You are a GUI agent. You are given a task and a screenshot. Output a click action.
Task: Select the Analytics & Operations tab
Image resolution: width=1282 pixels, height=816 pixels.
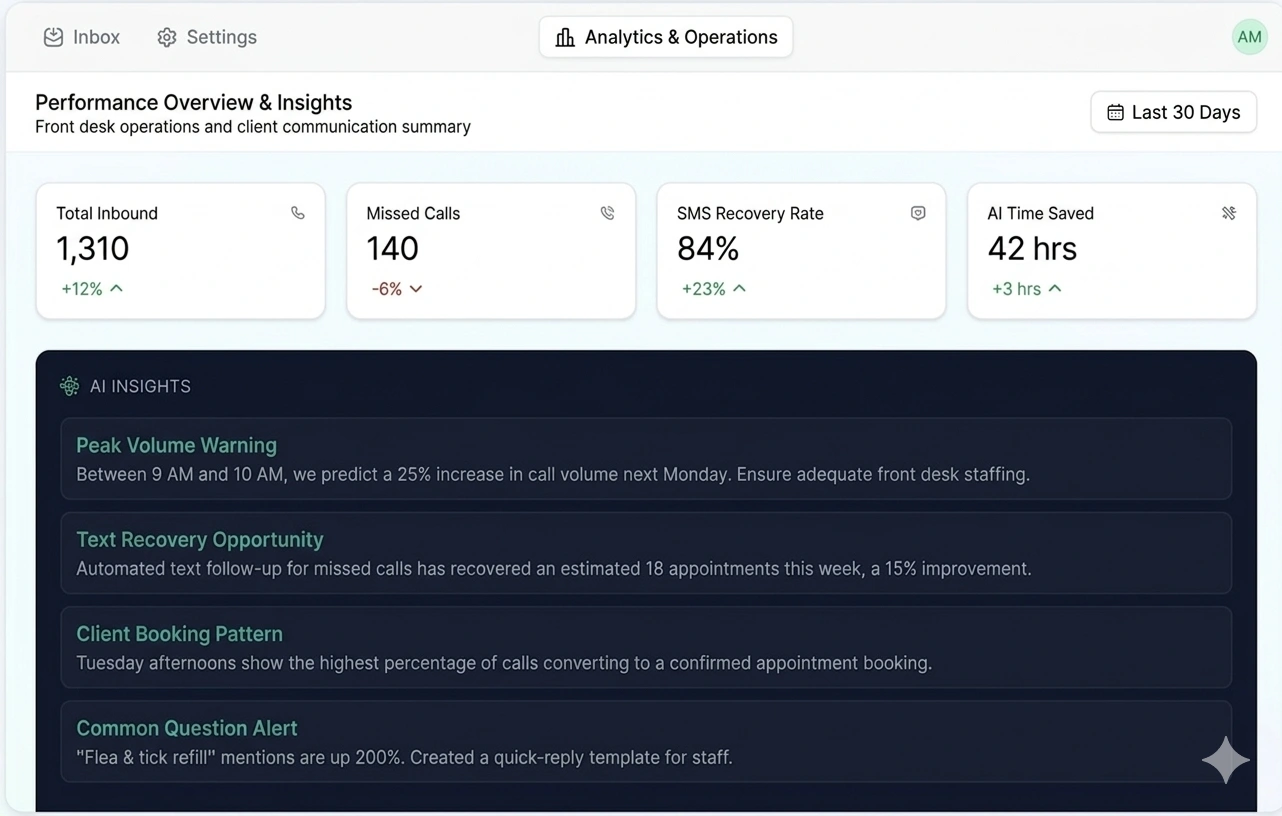[666, 37]
